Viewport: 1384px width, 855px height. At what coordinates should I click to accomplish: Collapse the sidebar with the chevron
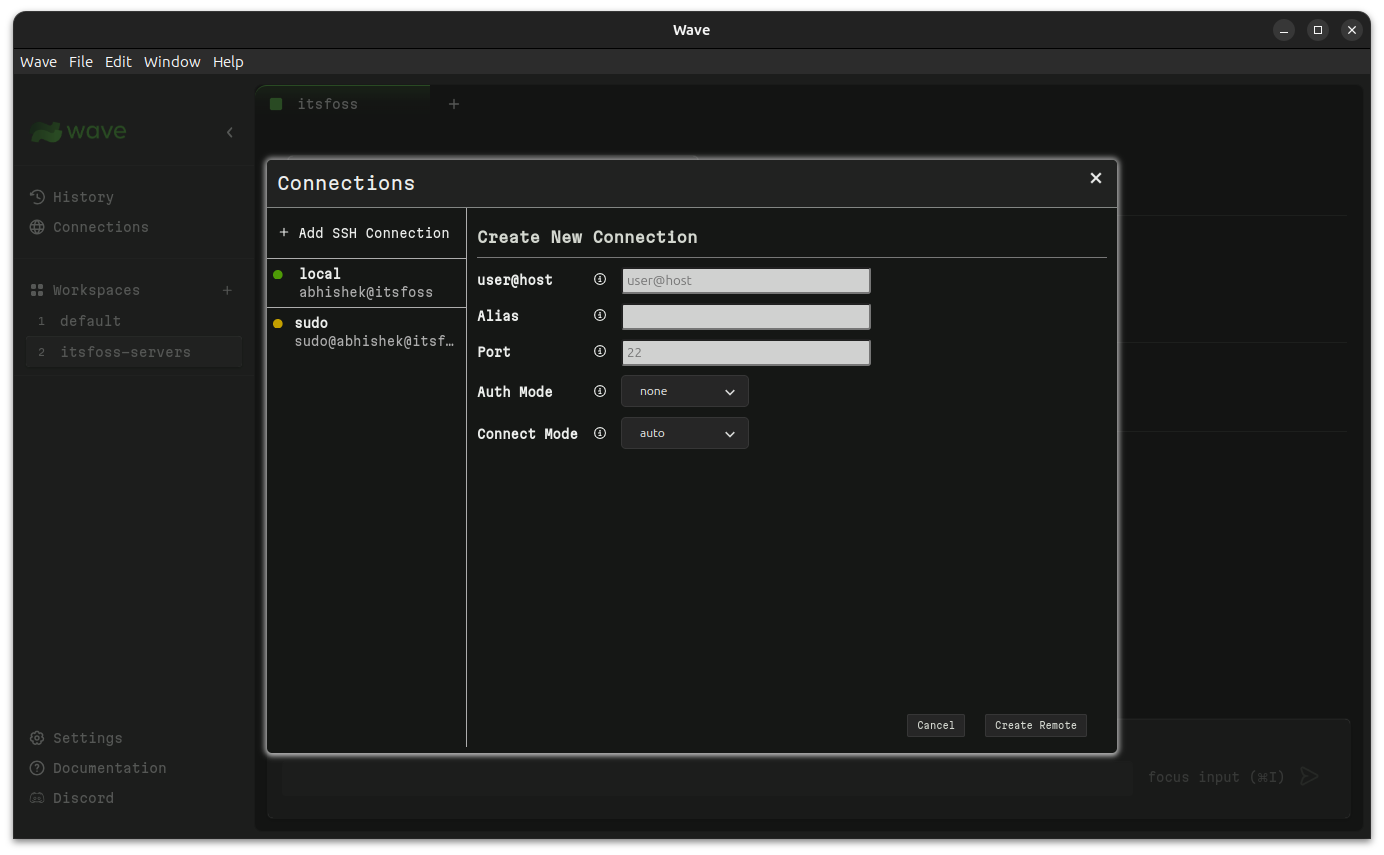(x=229, y=131)
